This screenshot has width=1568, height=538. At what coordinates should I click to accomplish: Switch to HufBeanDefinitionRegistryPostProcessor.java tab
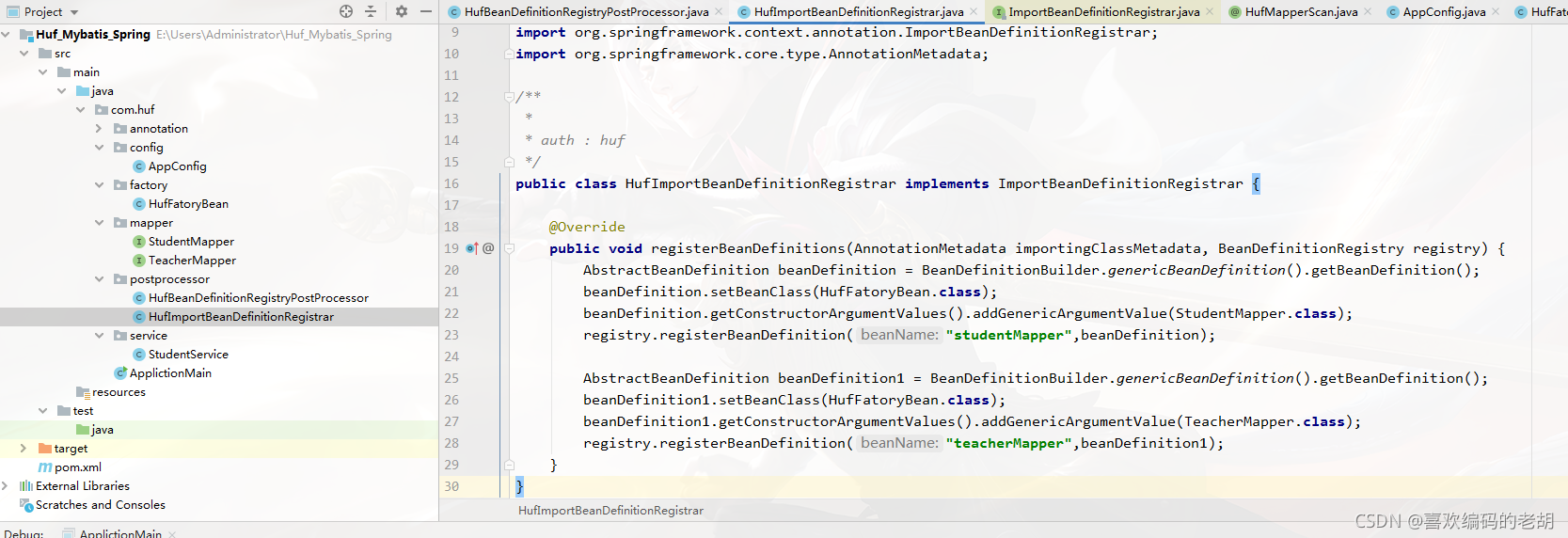pos(586,11)
